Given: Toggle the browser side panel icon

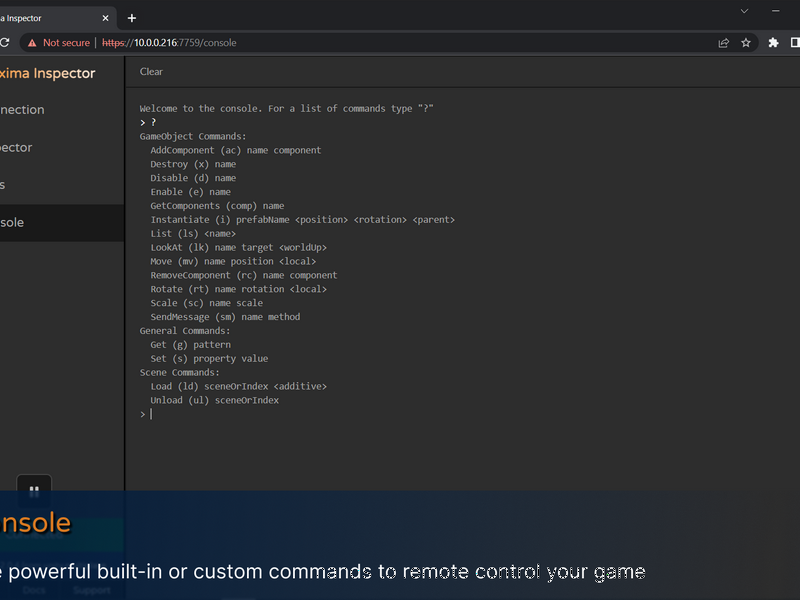Looking at the screenshot, I should click(x=795, y=43).
